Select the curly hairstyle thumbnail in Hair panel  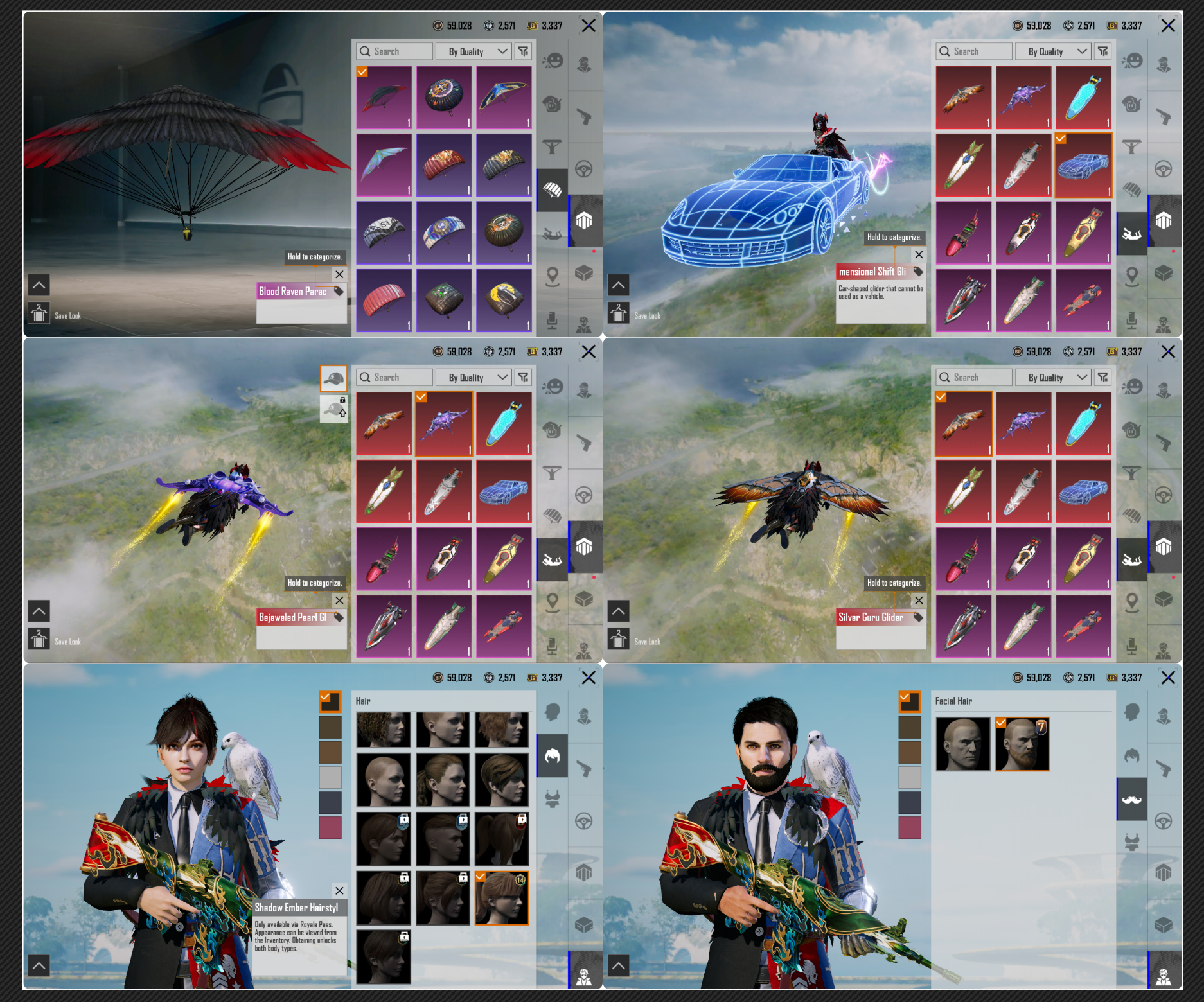[x=384, y=730]
